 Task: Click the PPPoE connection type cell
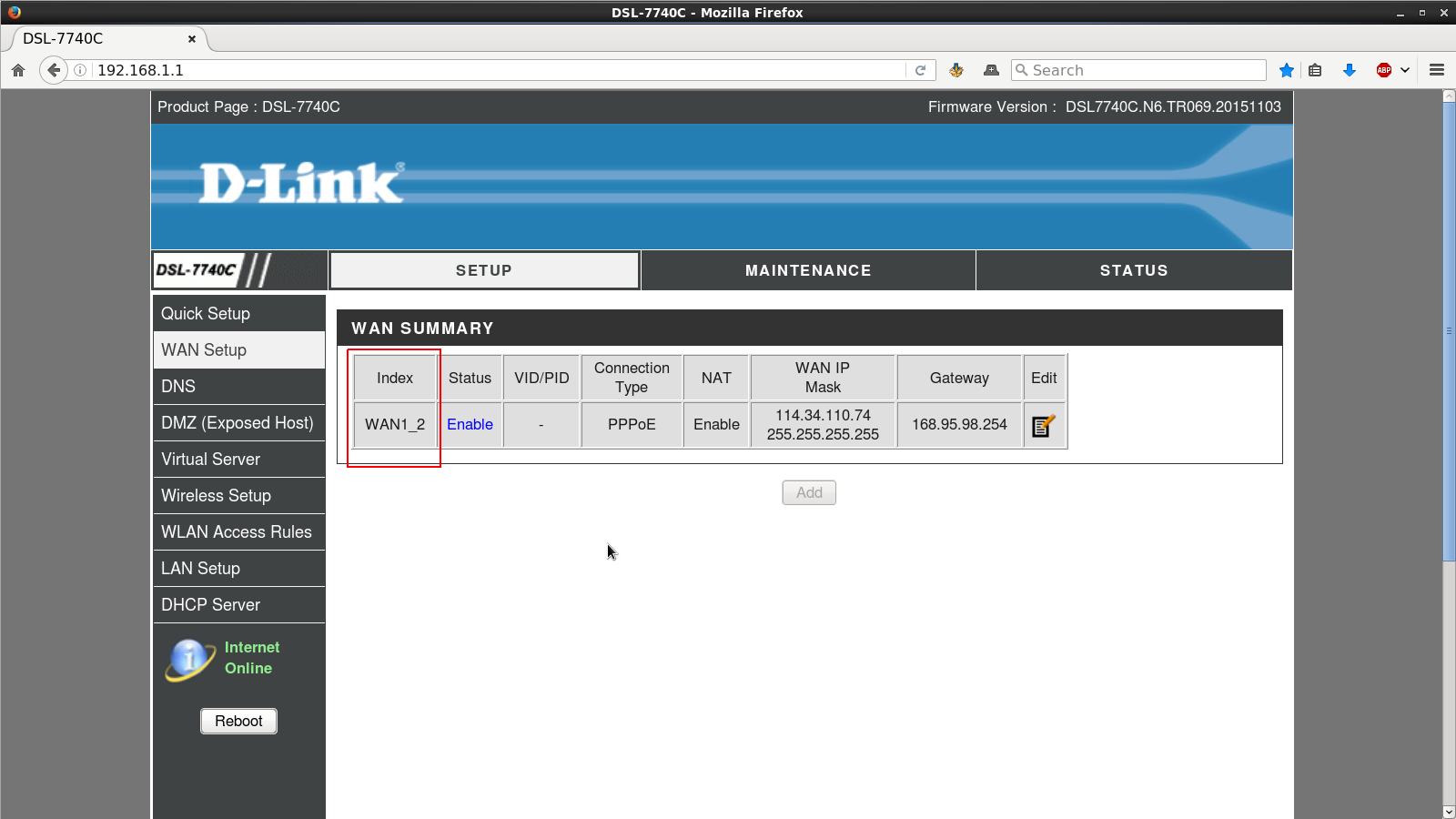pyautogui.click(x=632, y=424)
